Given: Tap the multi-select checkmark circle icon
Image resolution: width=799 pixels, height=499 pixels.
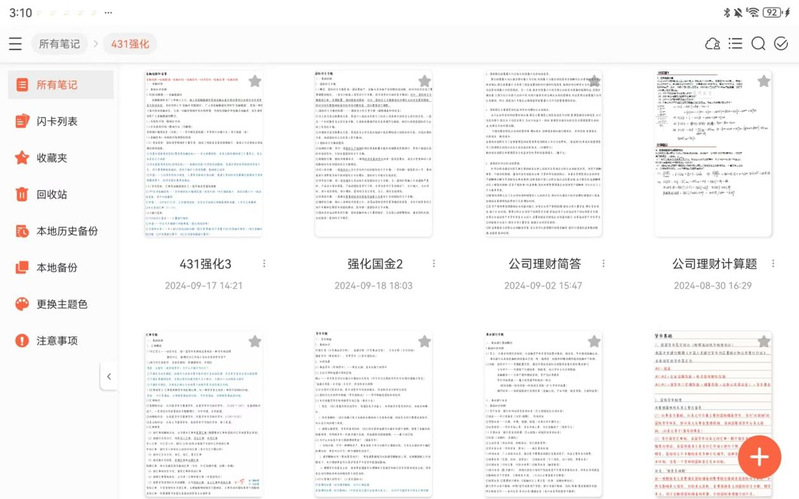Looking at the screenshot, I should pyautogui.click(x=781, y=44).
